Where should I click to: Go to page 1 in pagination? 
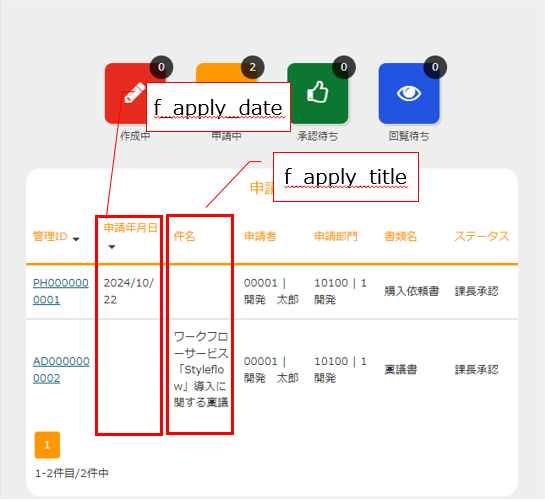coord(47,445)
